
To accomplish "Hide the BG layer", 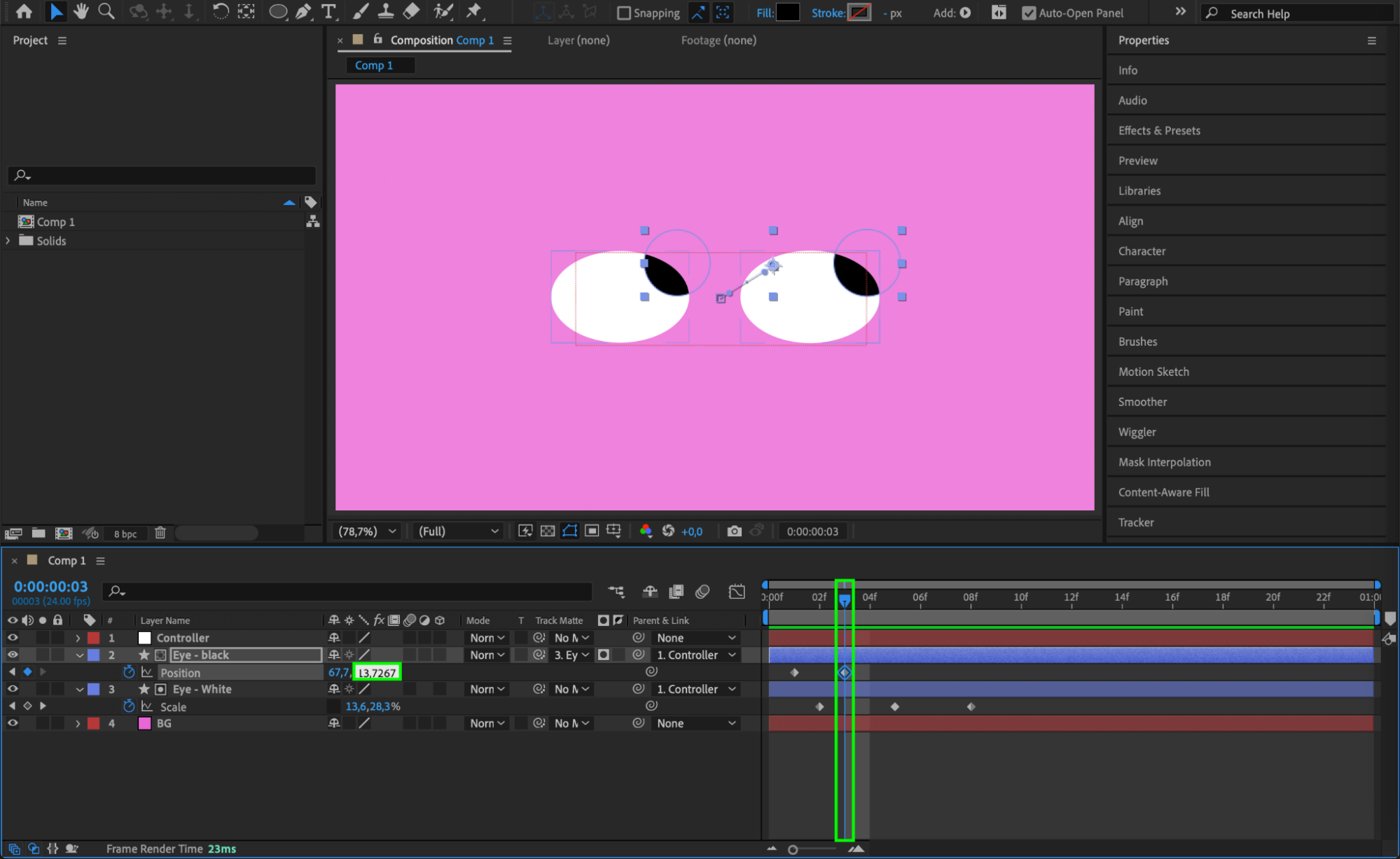I will [x=13, y=723].
